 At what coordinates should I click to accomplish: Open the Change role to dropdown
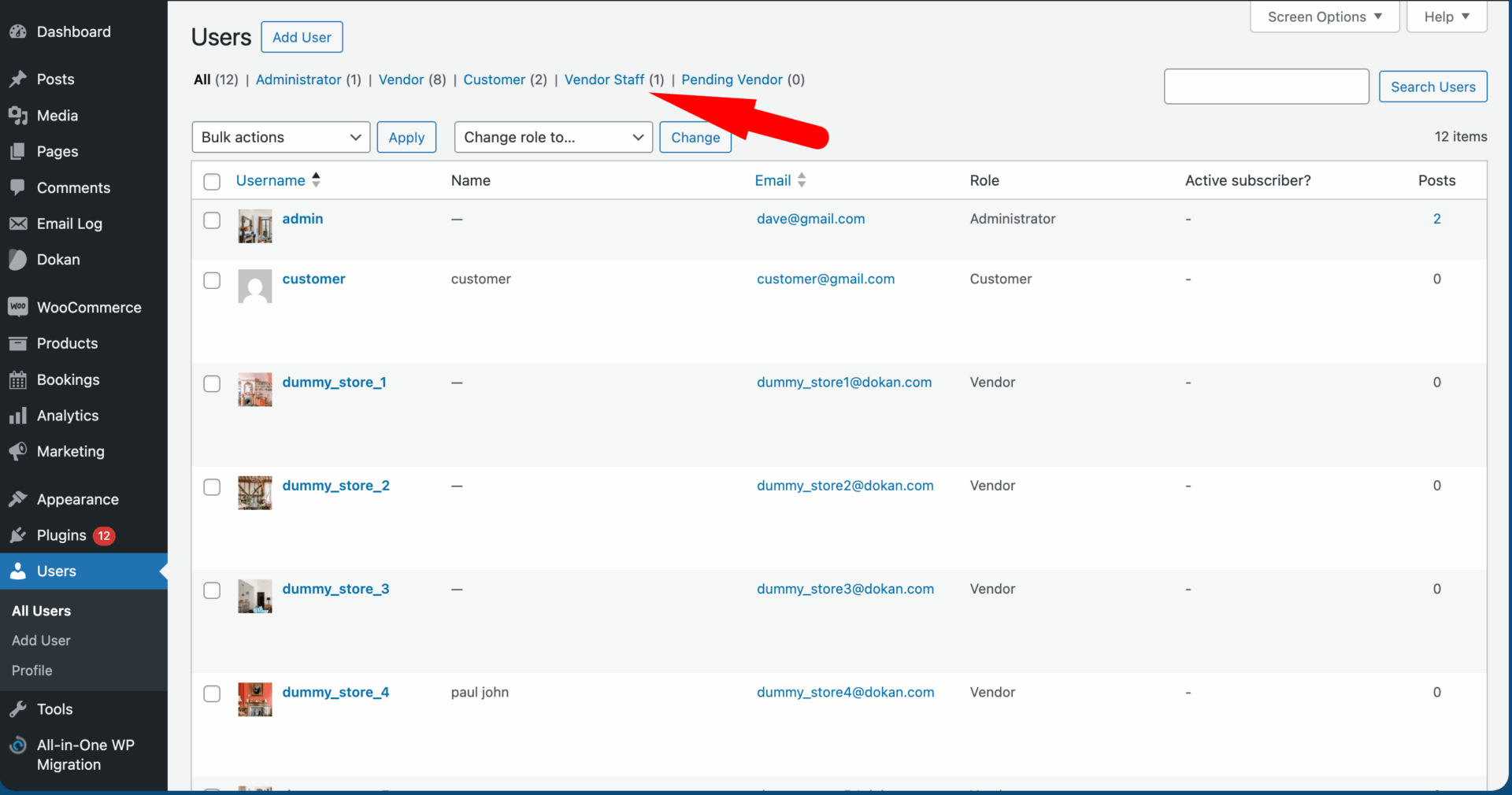click(x=553, y=137)
